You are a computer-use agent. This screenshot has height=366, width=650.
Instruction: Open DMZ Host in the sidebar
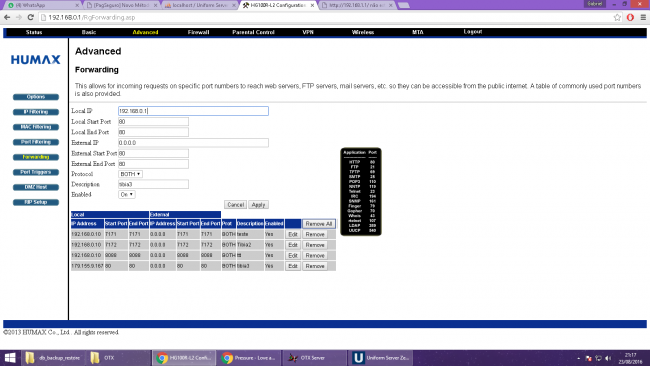(x=36, y=187)
